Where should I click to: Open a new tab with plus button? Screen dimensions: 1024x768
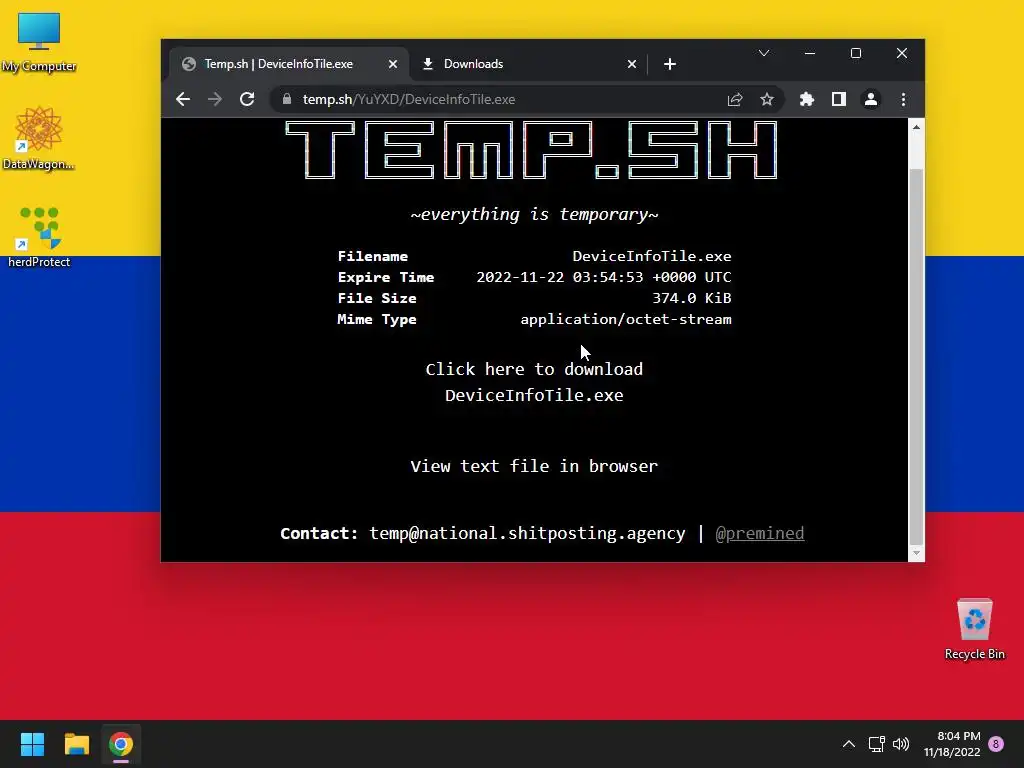pyautogui.click(x=669, y=64)
